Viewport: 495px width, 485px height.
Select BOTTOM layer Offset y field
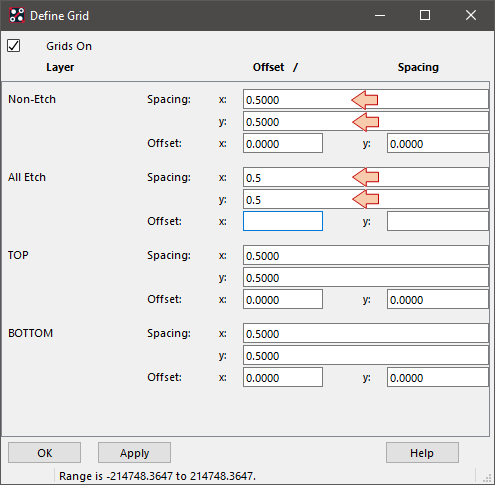(x=438, y=377)
